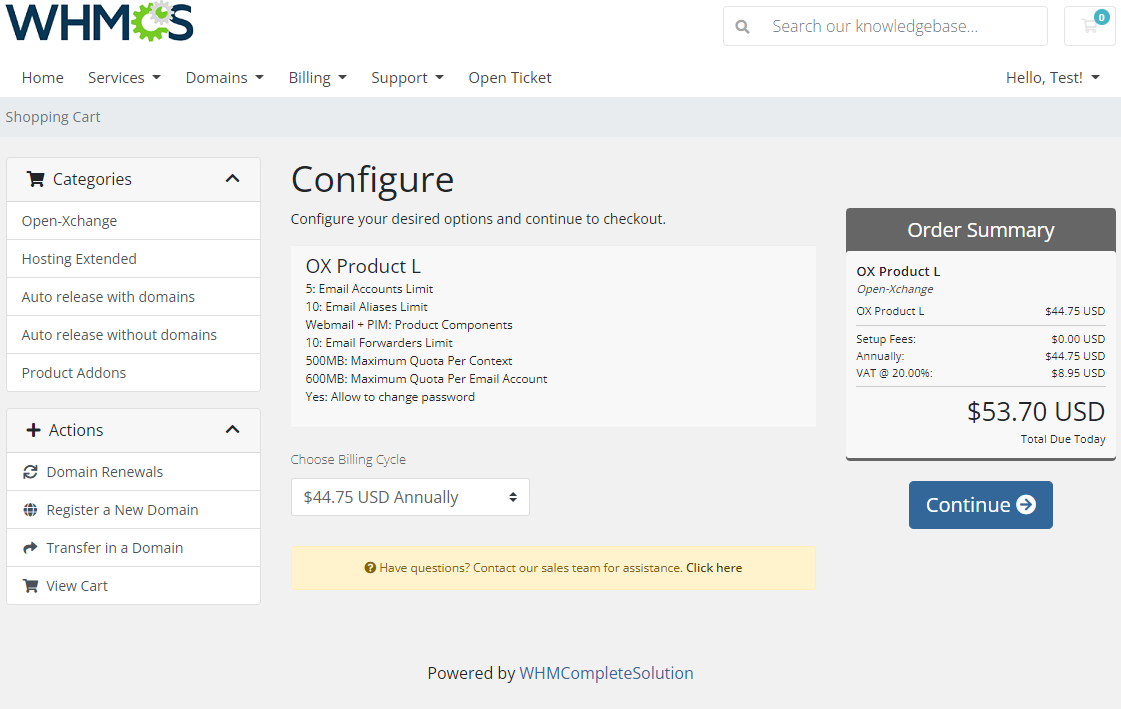1121x709 pixels.
Task: Open the shopping cart icon in header
Action: point(1090,26)
